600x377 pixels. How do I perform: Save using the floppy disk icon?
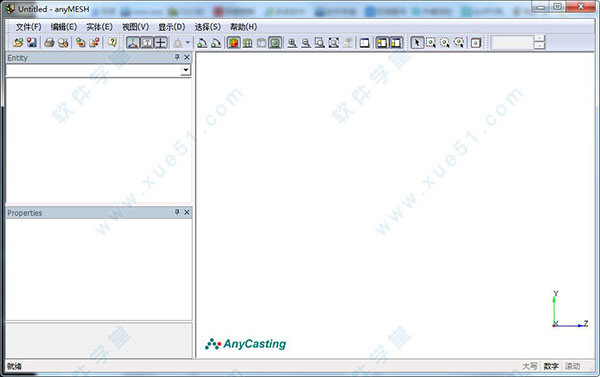(x=32, y=42)
